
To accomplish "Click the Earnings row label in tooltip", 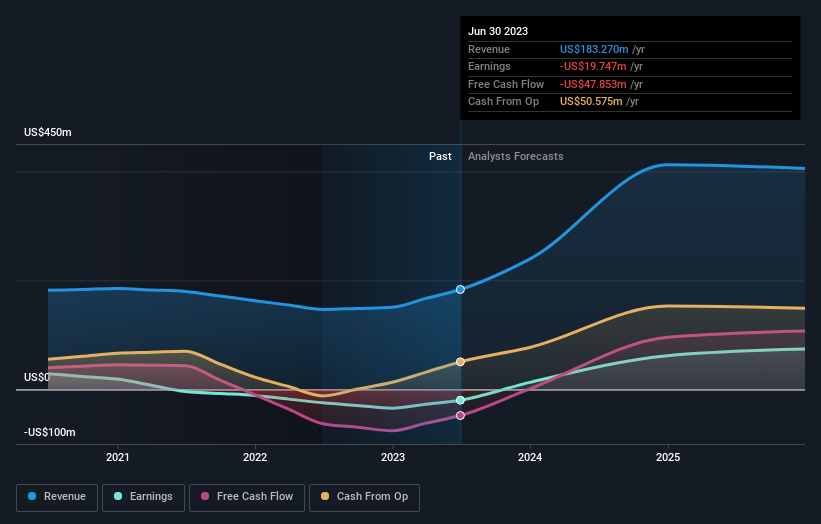I will pyautogui.click(x=489, y=66).
